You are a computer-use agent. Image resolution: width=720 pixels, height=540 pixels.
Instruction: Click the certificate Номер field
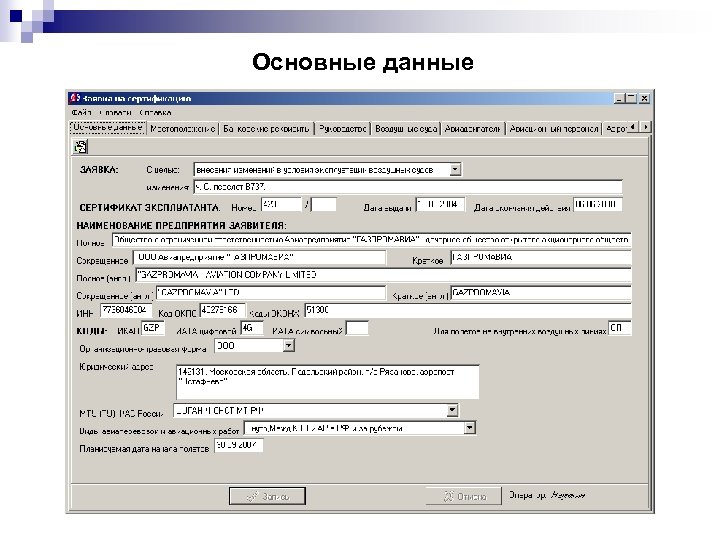pyautogui.click(x=281, y=204)
